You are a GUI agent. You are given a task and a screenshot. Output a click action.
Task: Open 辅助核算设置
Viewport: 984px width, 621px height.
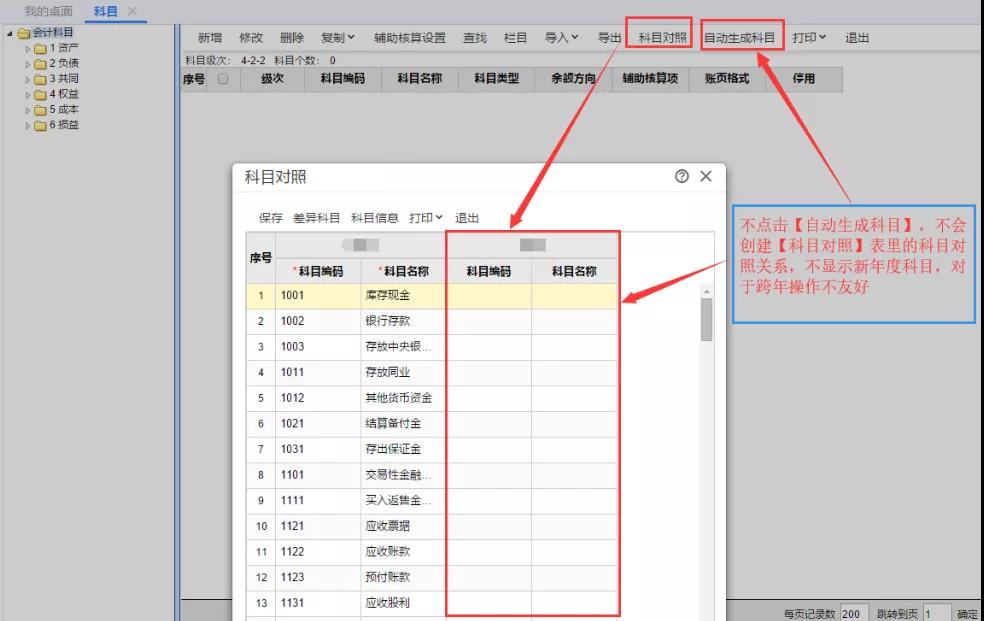(x=410, y=38)
